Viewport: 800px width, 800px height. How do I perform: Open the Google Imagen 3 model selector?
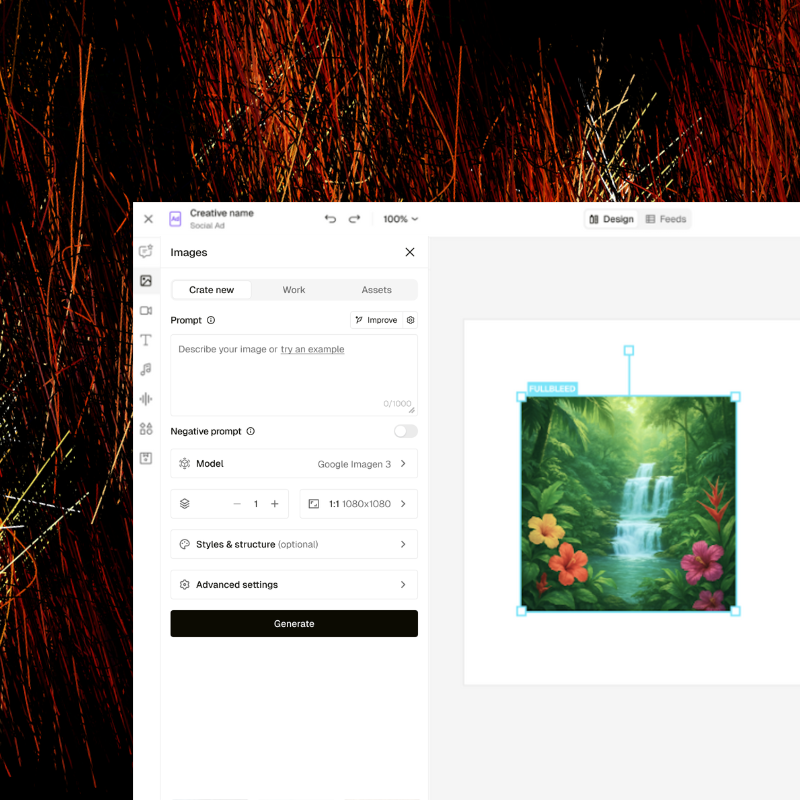click(293, 463)
